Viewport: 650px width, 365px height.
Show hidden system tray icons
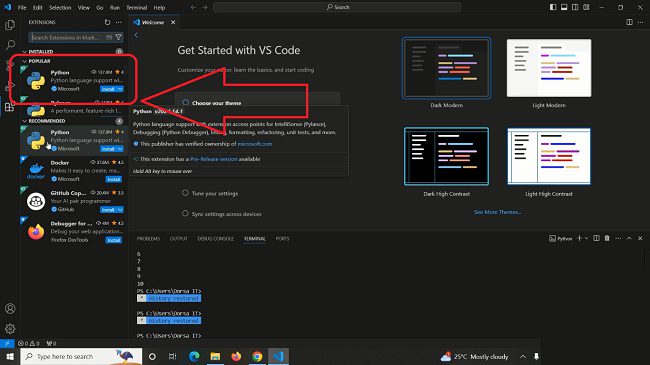[x=523, y=356]
